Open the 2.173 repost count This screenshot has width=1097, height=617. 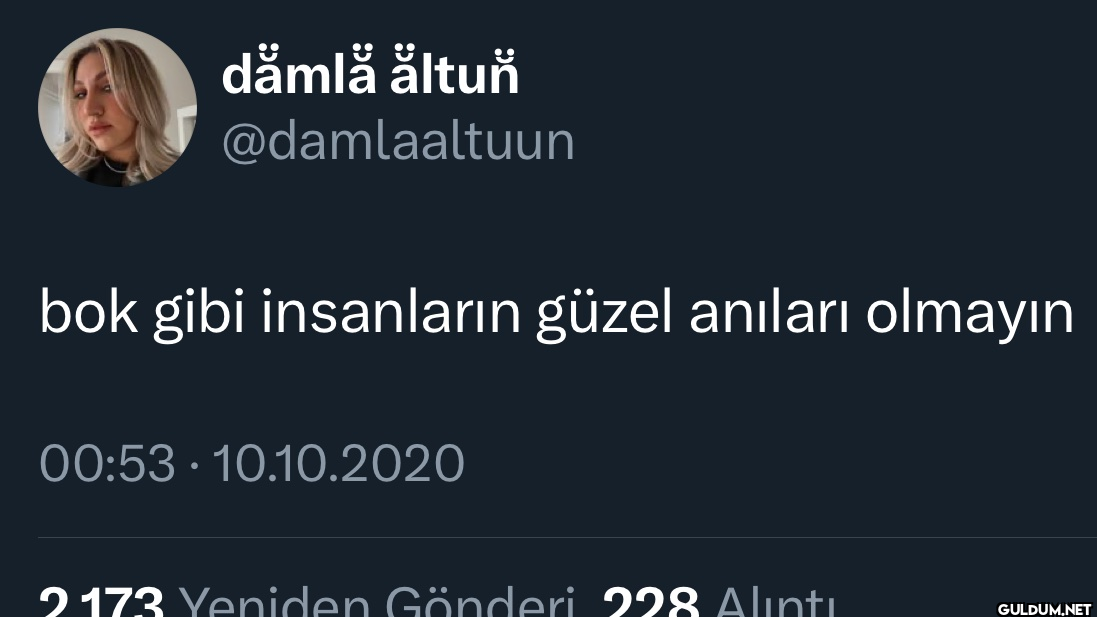pos(101,602)
